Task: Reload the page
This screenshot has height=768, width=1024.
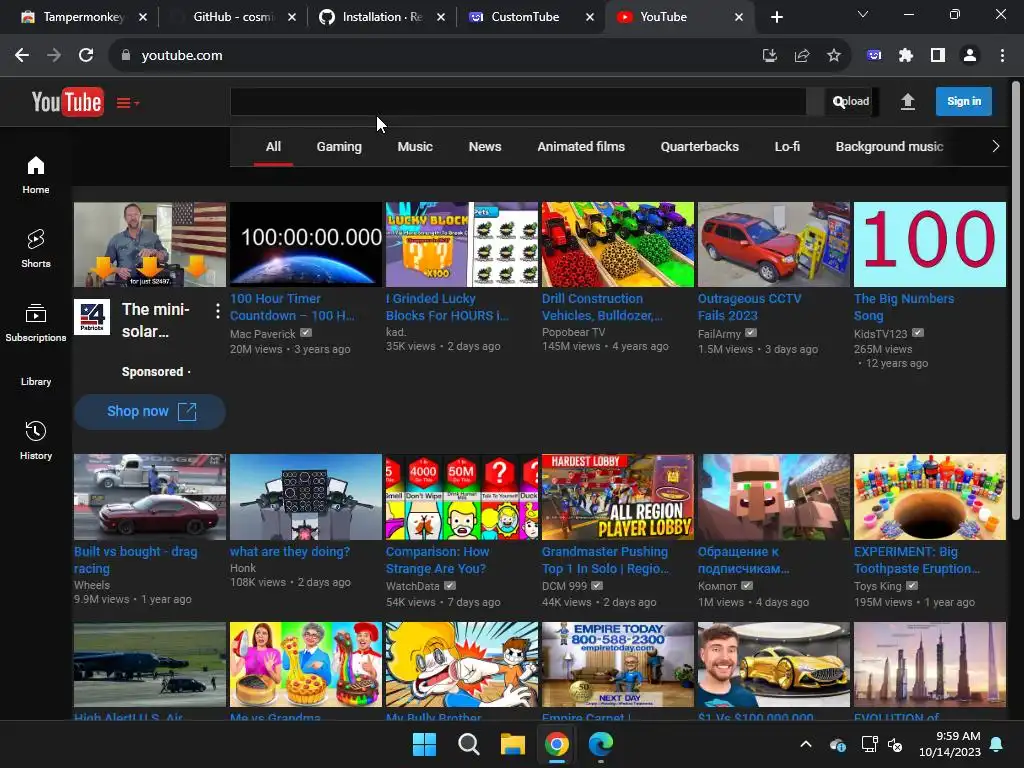Action: pos(86,56)
